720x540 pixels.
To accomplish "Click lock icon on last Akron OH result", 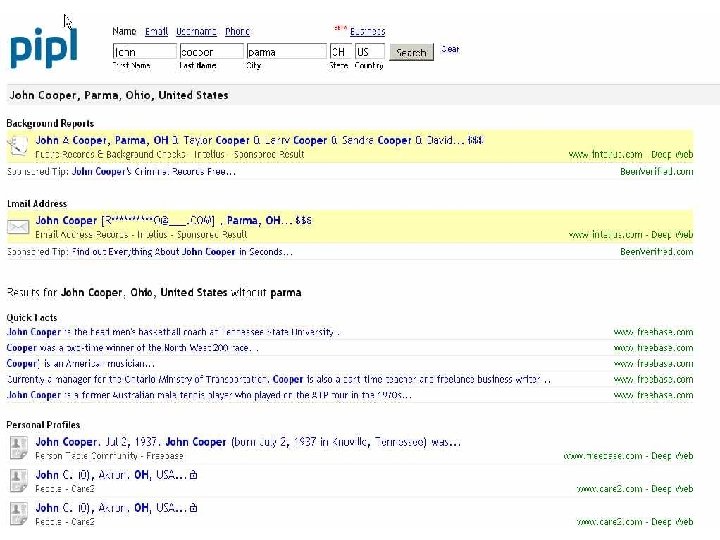I will tap(193, 508).
